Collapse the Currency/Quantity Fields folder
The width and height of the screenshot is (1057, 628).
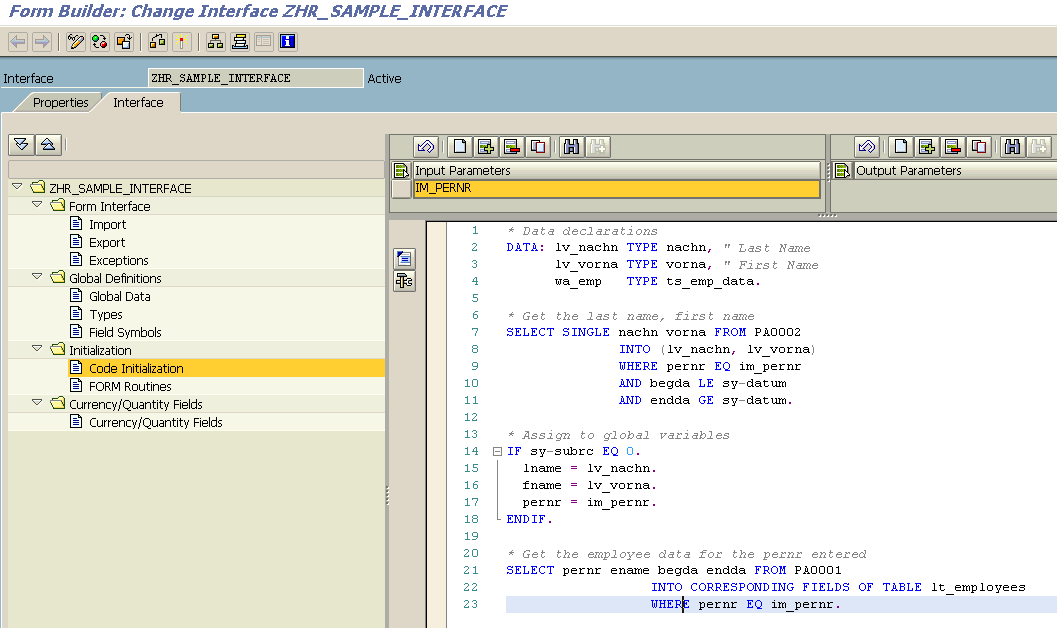(37, 404)
